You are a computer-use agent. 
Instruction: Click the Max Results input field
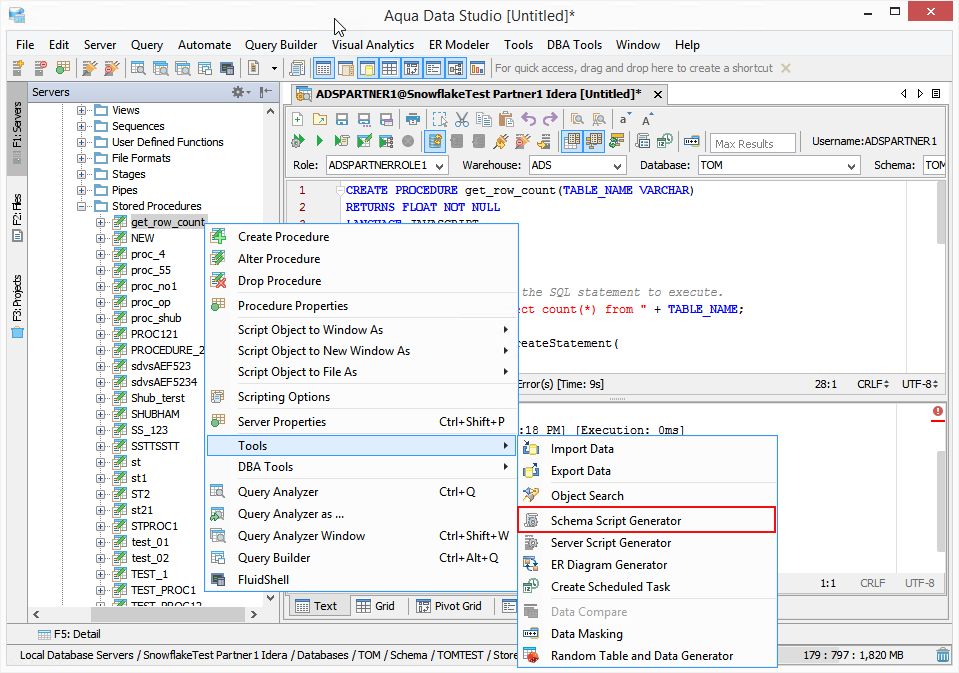pos(754,144)
